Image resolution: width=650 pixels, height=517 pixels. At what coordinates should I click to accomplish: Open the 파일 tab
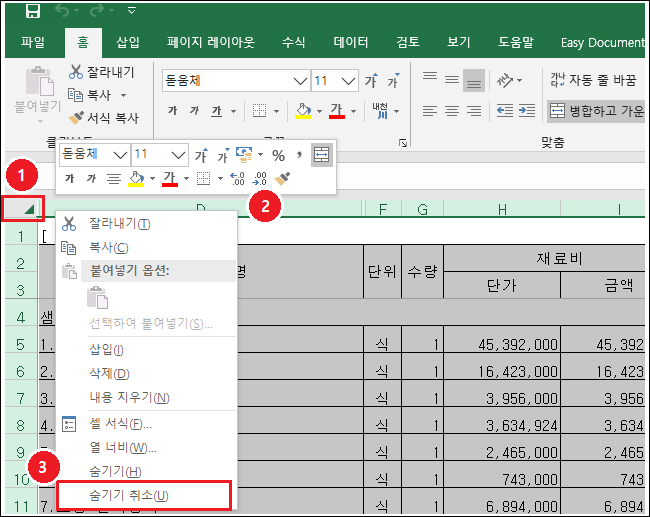point(33,42)
